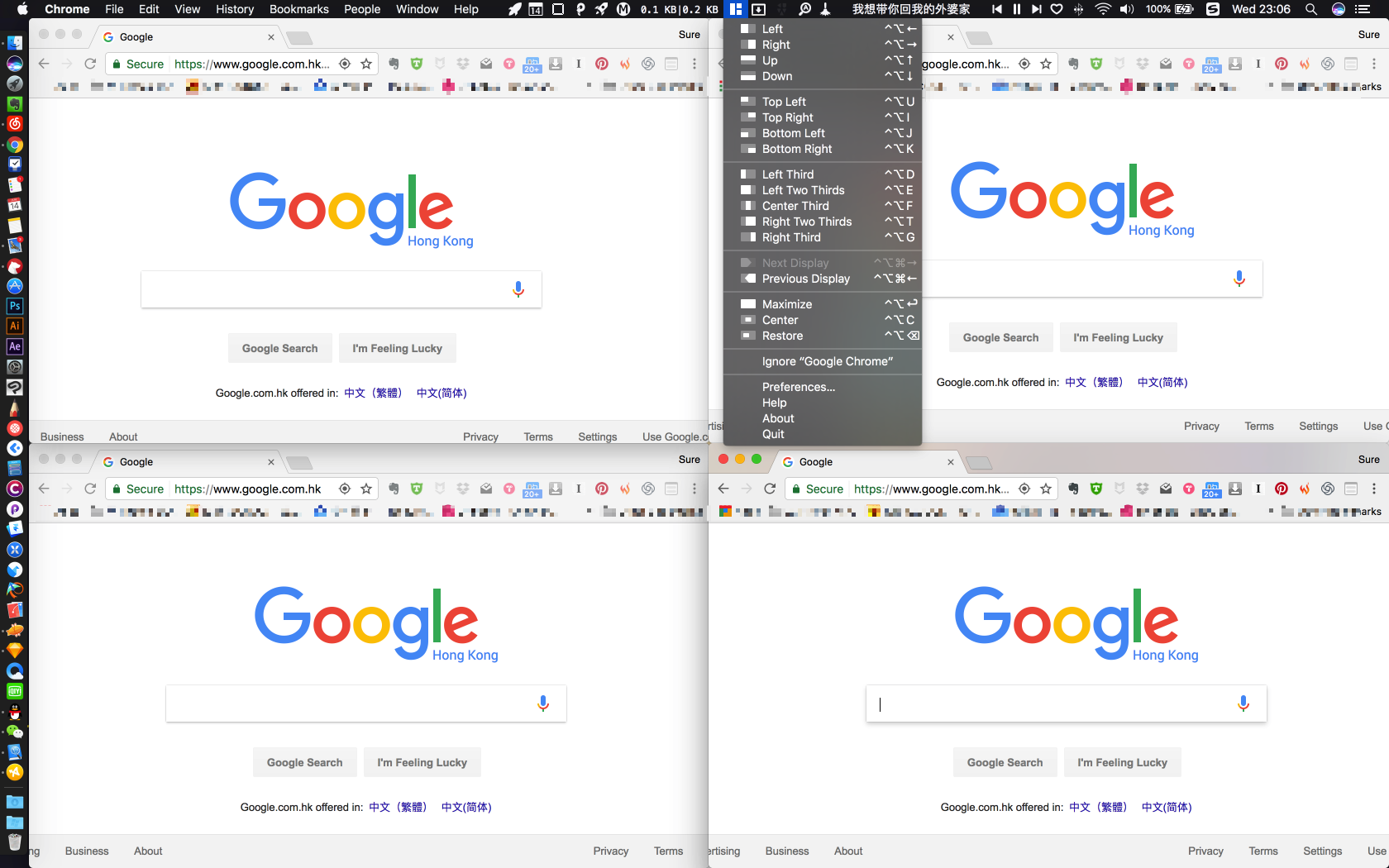The width and height of the screenshot is (1389, 868).
Task: Click 'I'm Feeling Lucky' in the top-right window
Action: click(1118, 337)
